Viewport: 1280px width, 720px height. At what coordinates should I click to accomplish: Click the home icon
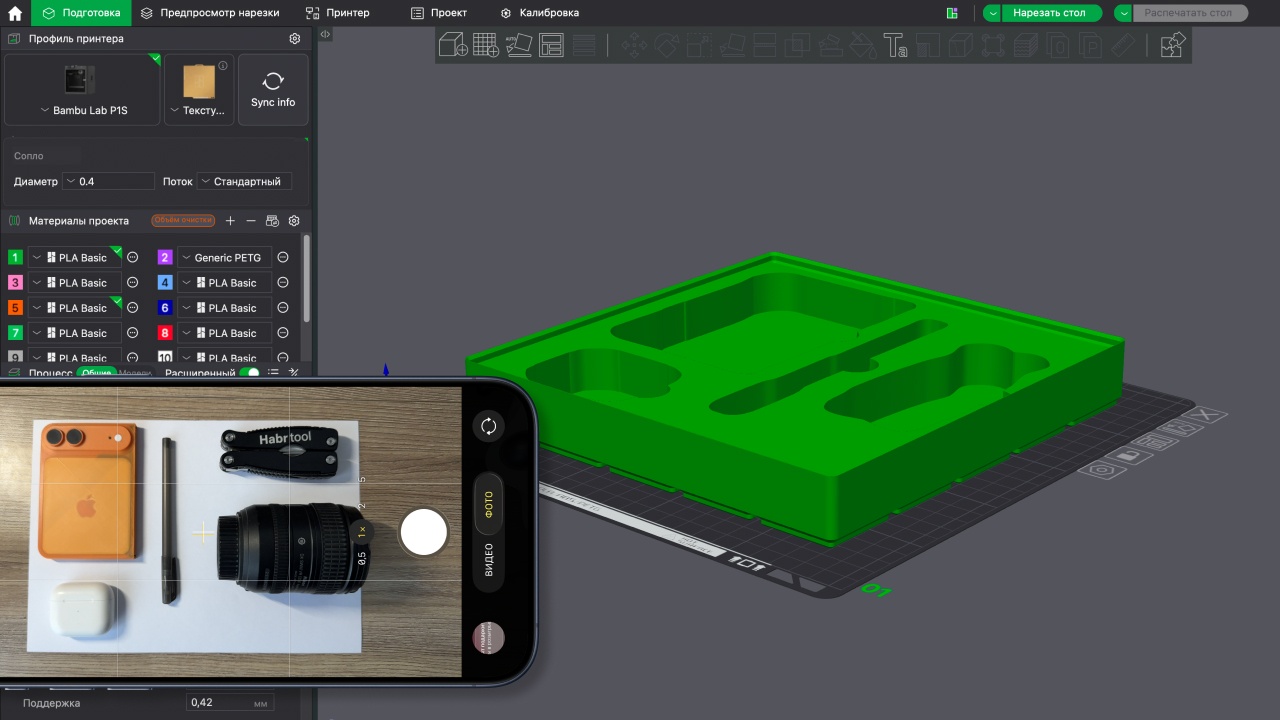(x=15, y=13)
